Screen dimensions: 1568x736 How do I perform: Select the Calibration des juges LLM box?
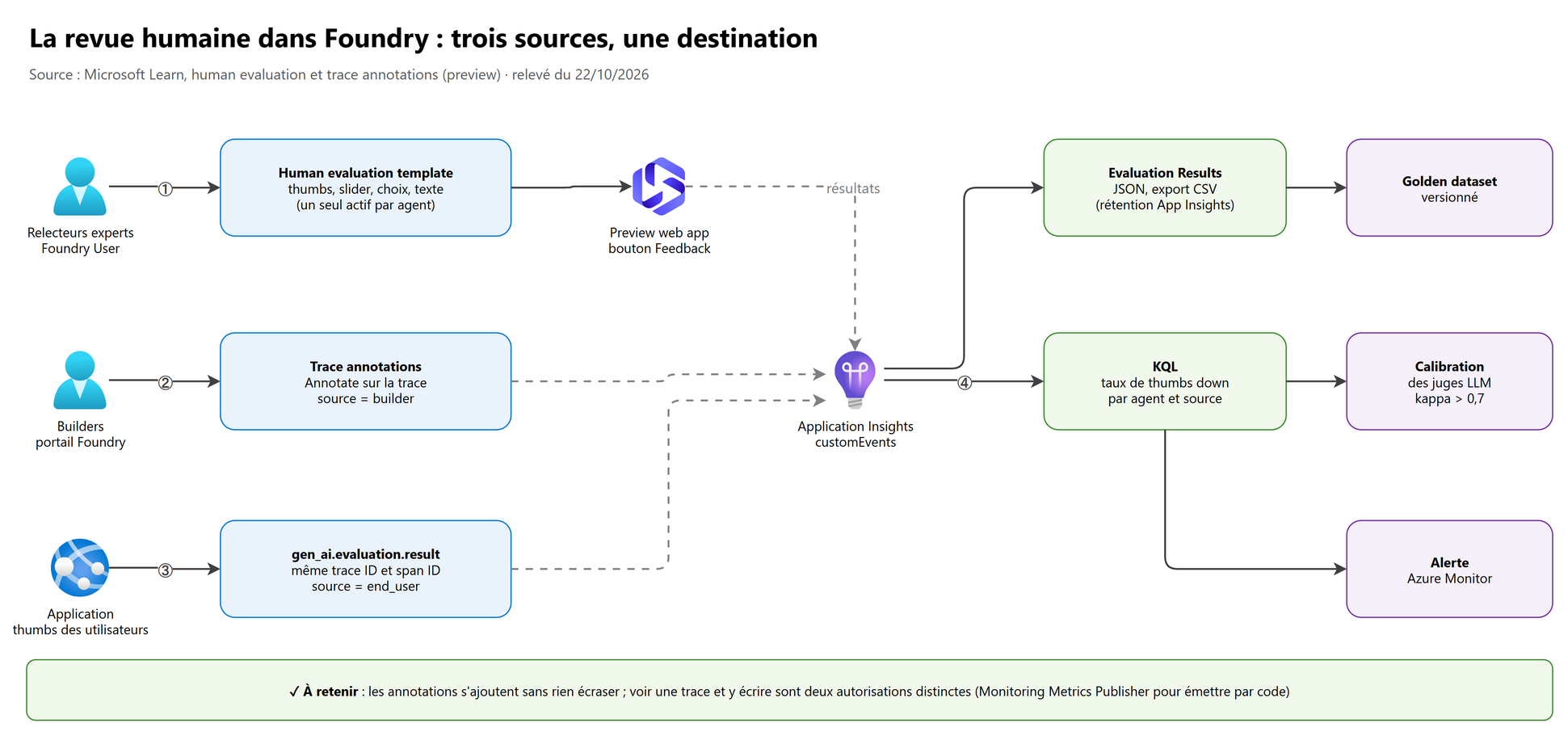pyautogui.click(x=1449, y=381)
